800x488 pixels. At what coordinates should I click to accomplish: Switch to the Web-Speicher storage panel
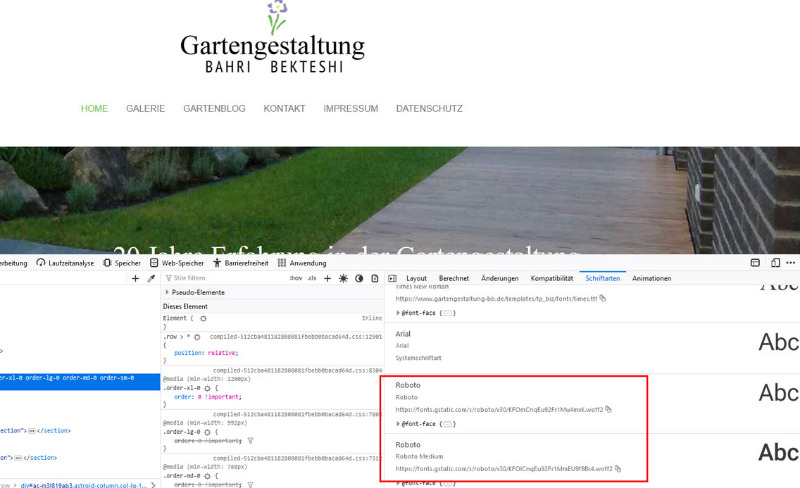point(177,263)
